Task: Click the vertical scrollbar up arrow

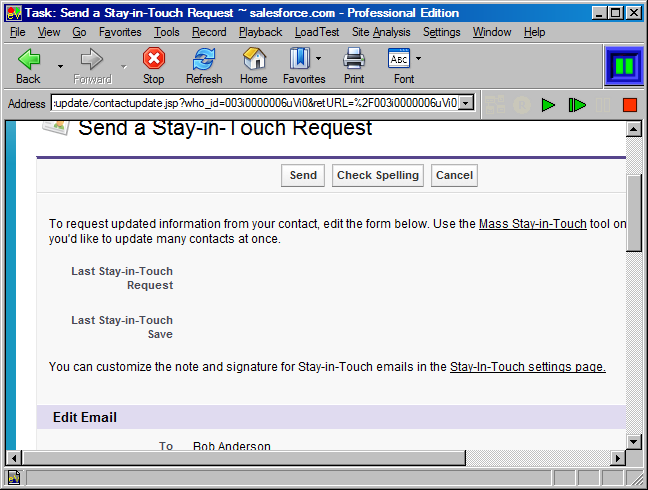Action: click(634, 129)
